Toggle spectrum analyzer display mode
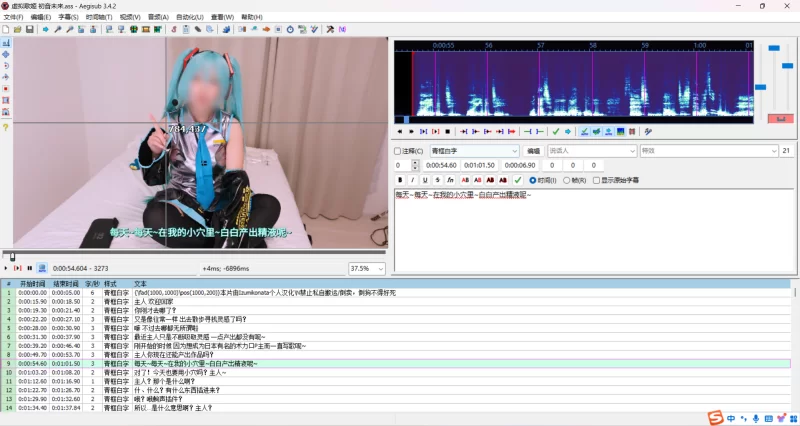Image resolution: width=800 pixels, height=426 pixels. 620,132
